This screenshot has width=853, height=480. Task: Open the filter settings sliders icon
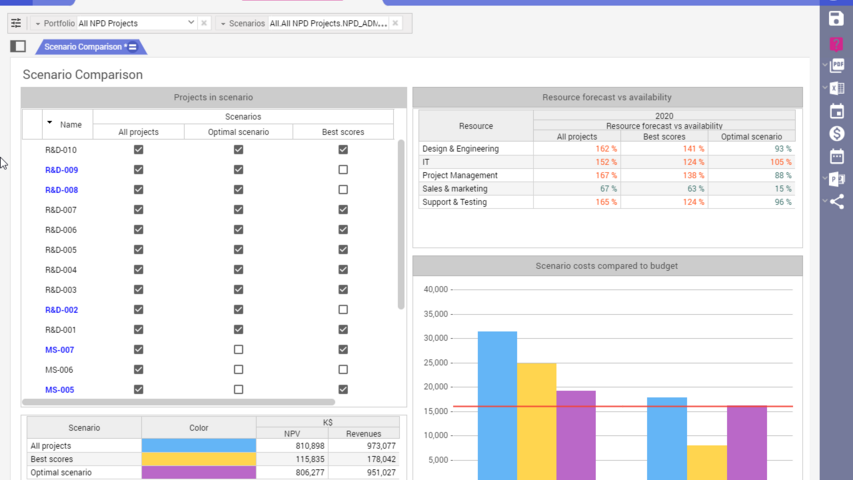click(x=16, y=23)
